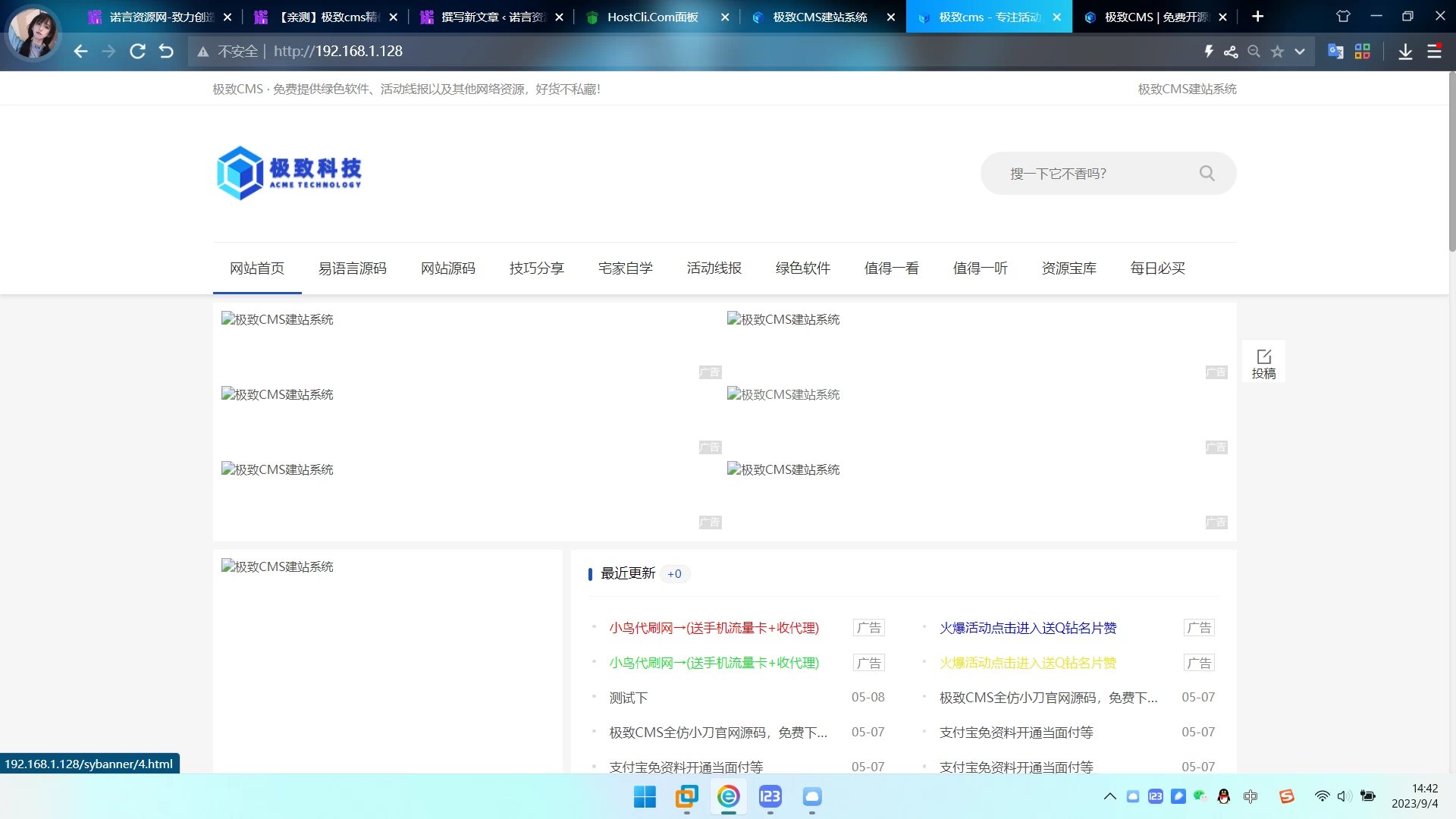Open the yellow 火爆活动点击进入送Q钻名片赞 link
1456x819 pixels.
click(x=1028, y=663)
